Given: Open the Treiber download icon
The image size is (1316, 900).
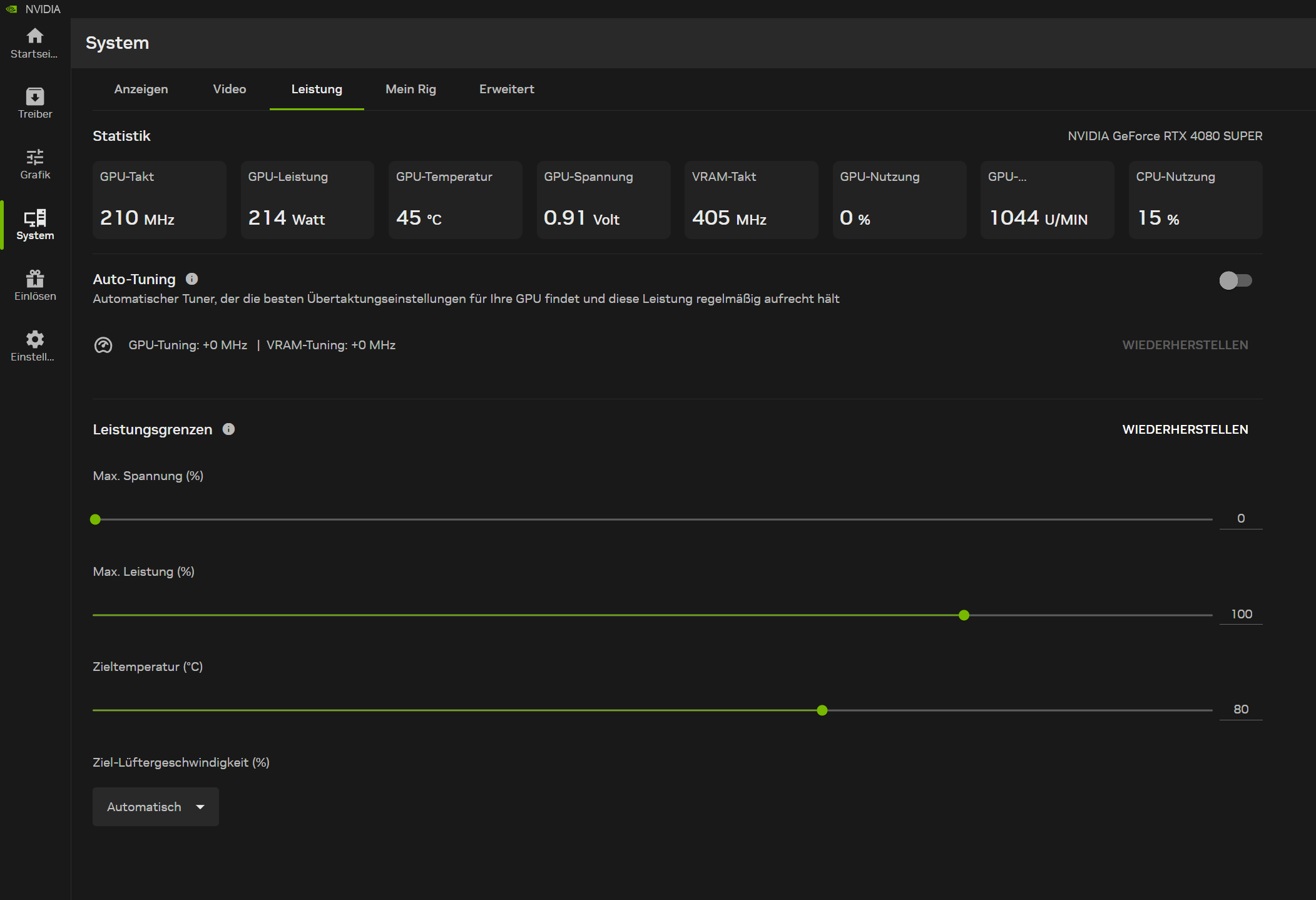Looking at the screenshot, I should (x=35, y=96).
